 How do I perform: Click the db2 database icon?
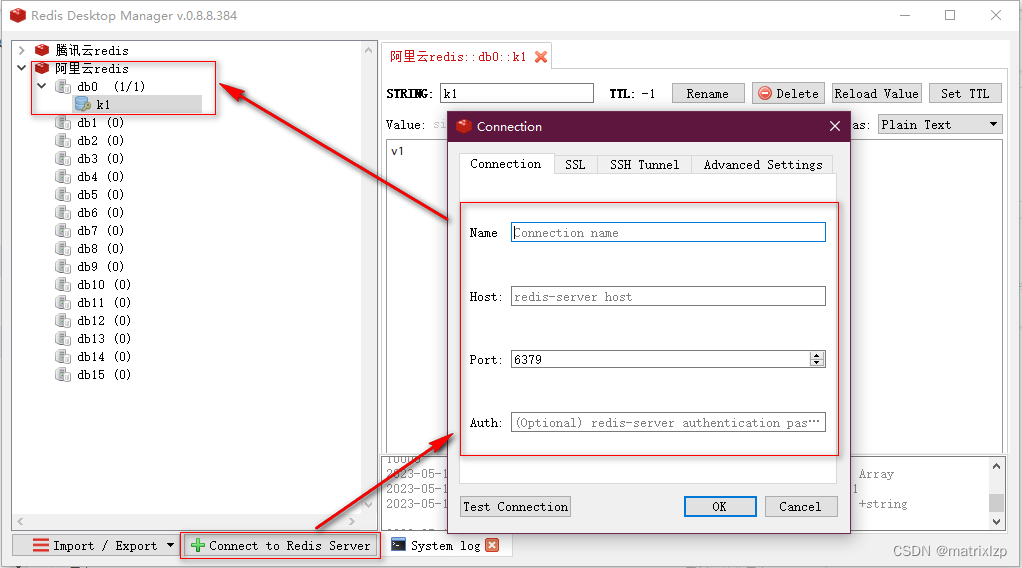pyautogui.click(x=63, y=141)
